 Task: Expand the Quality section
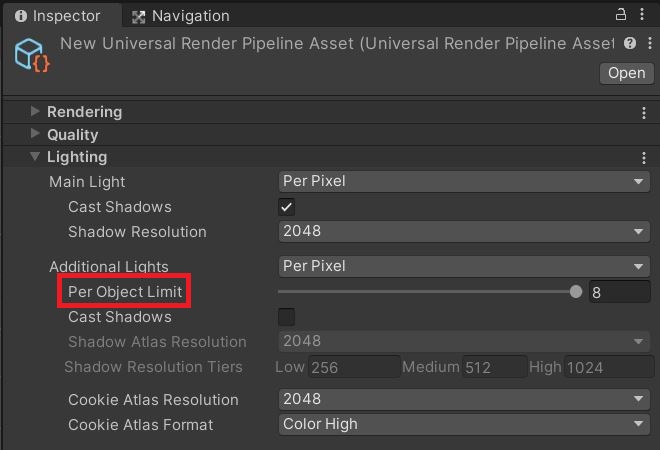point(36,134)
